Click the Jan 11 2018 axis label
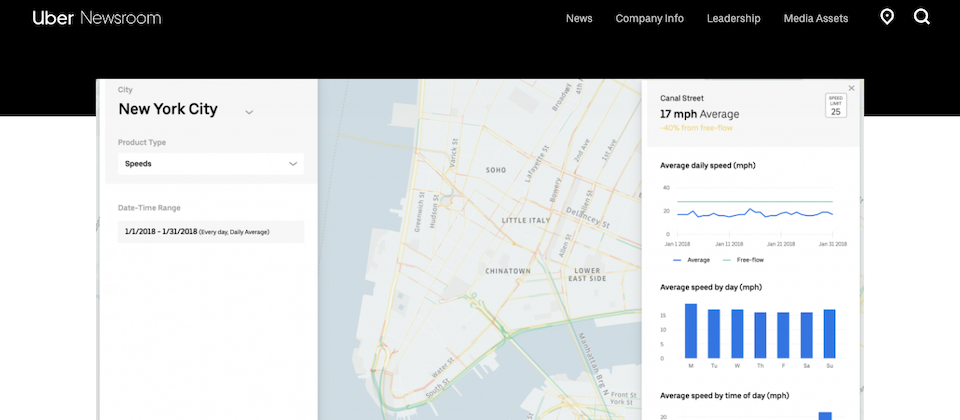Screen dimensions: 960x420 pyautogui.click(x=729, y=244)
